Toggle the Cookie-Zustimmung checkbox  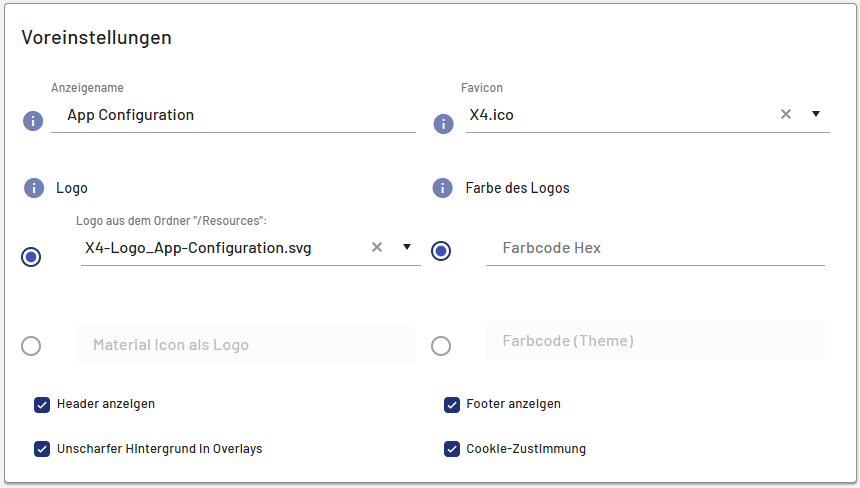tap(452, 449)
